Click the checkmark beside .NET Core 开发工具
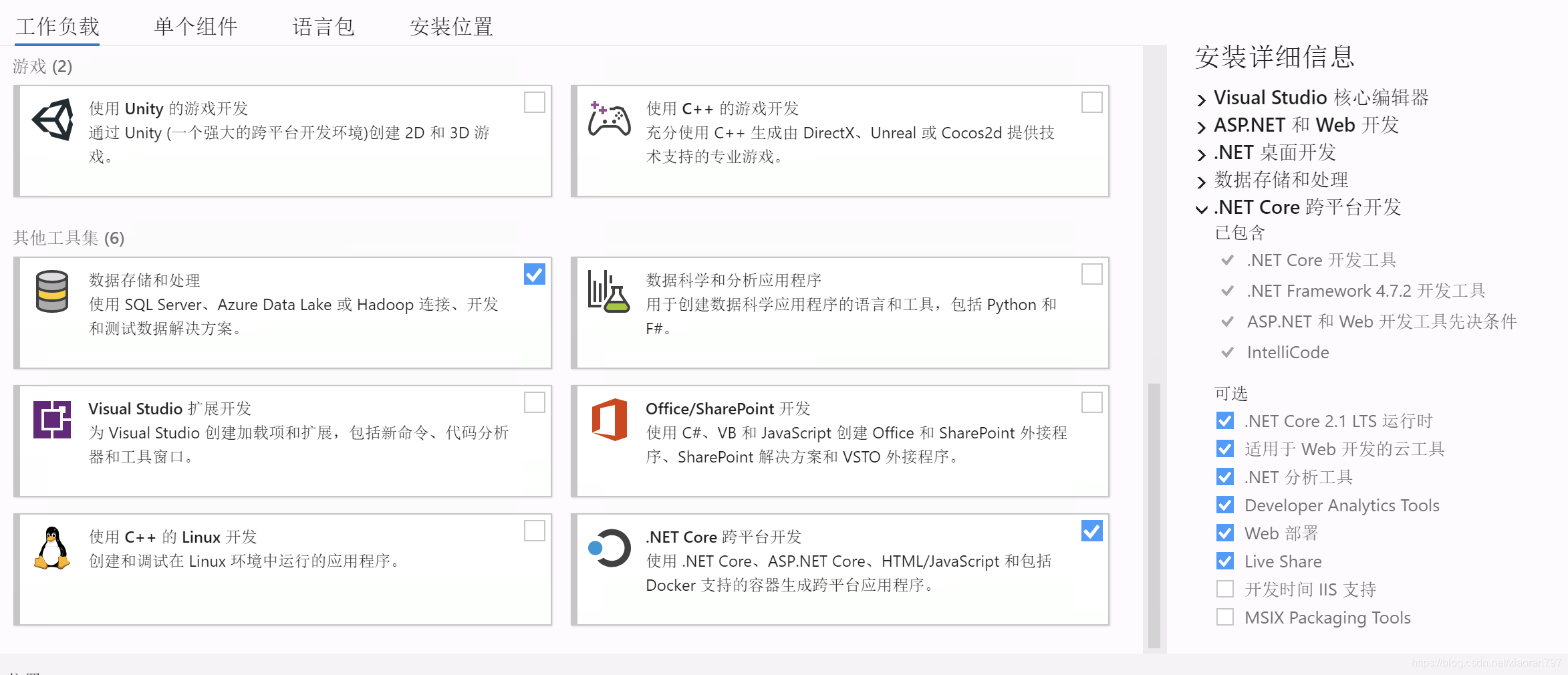Viewport: 1568px width, 675px height. (1227, 260)
